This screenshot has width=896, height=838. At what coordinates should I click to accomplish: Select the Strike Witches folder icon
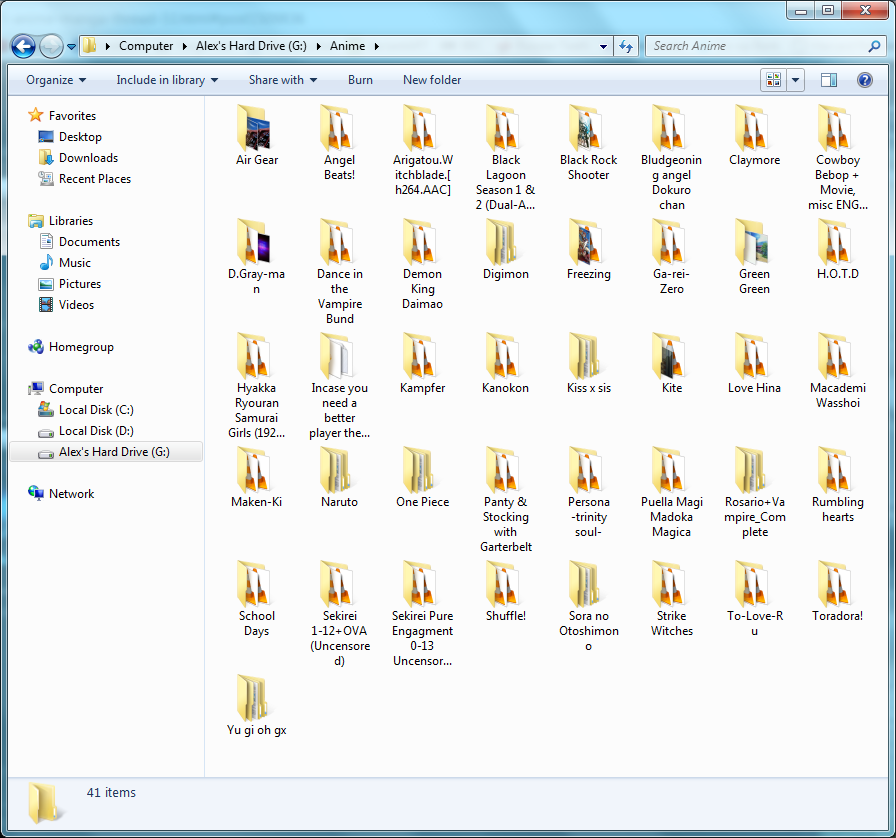[668, 583]
